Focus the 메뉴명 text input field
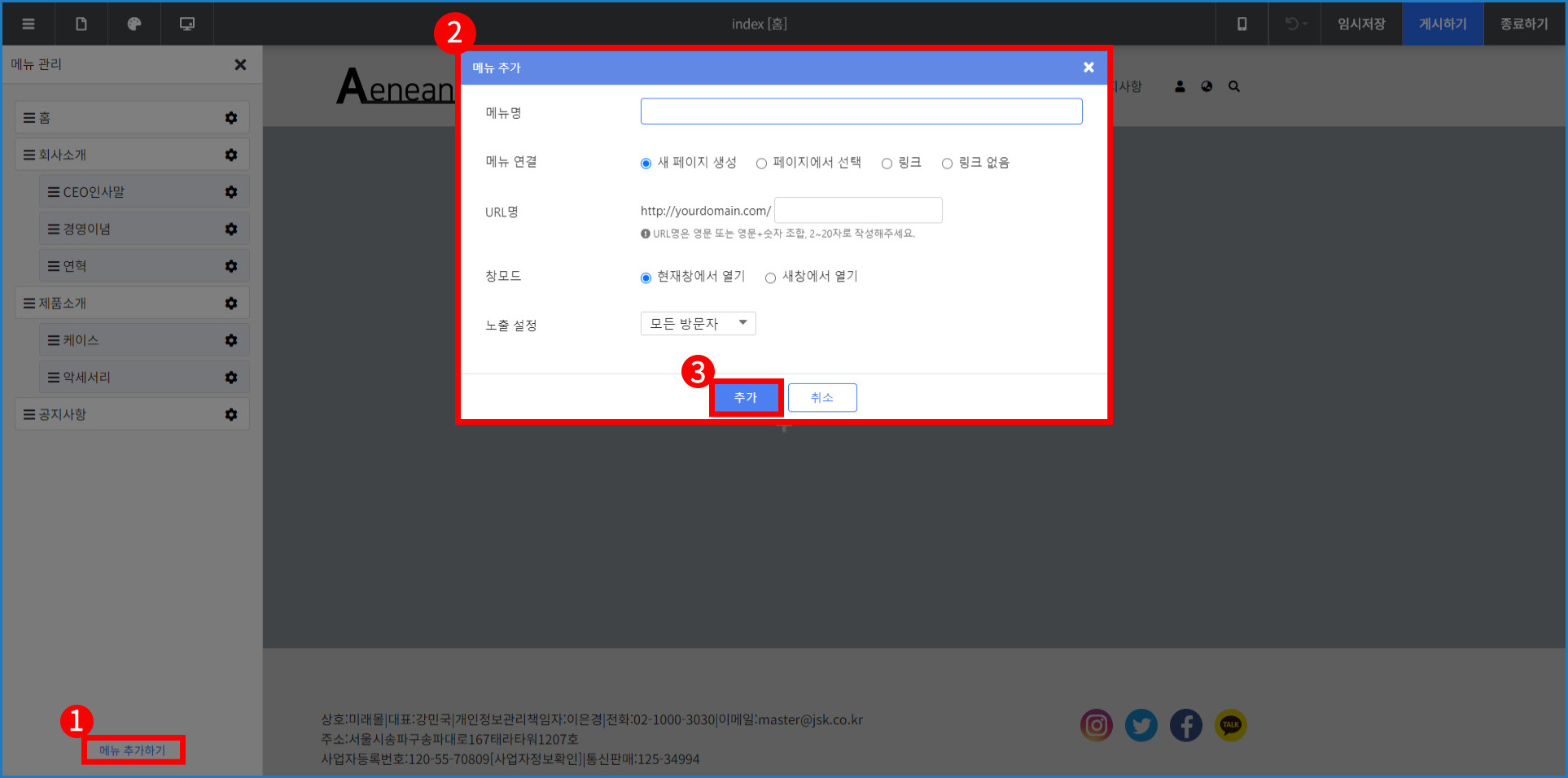This screenshot has height=778, width=1568. (861, 111)
